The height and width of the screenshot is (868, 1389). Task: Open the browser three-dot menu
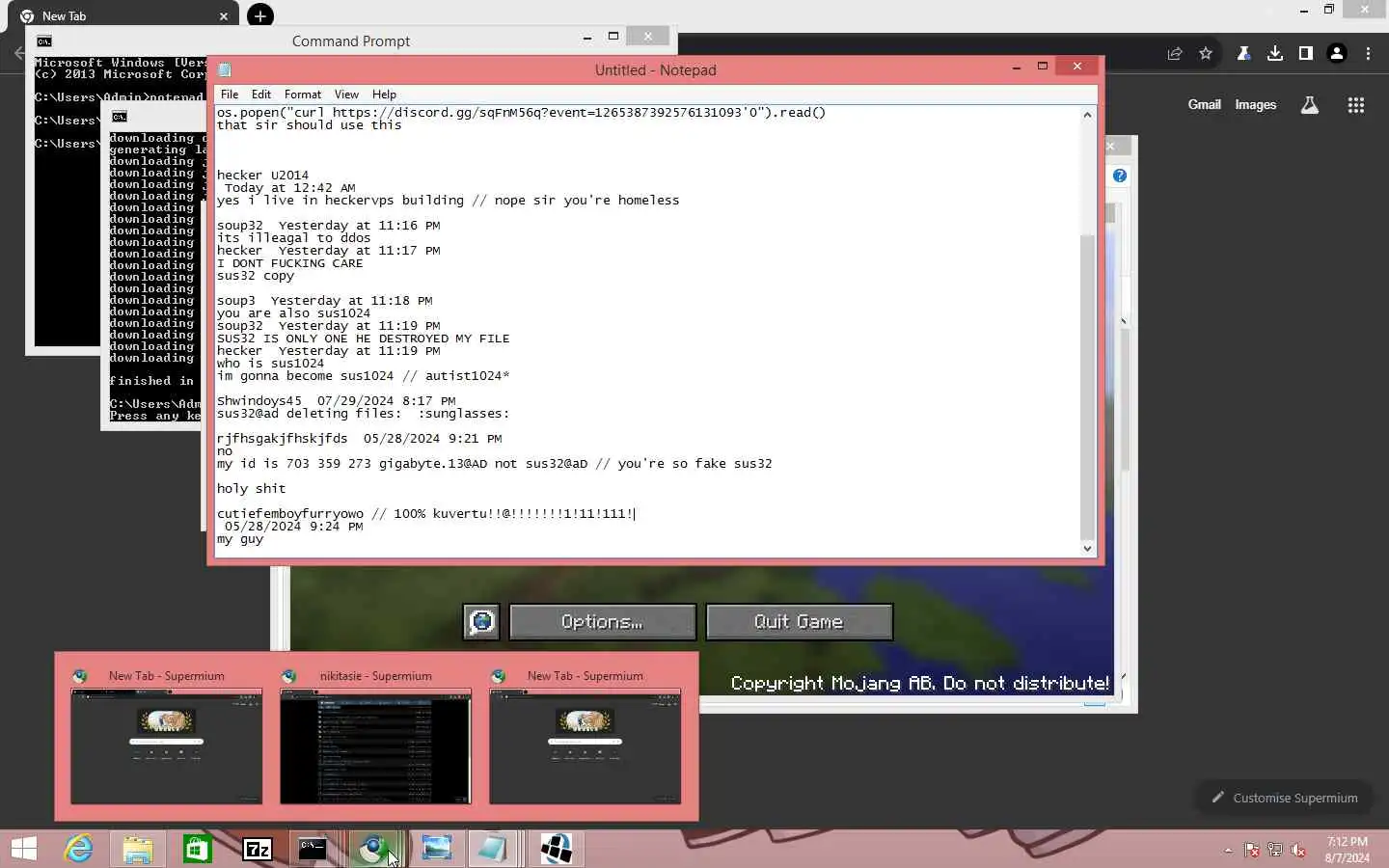tap(1368, 54)
